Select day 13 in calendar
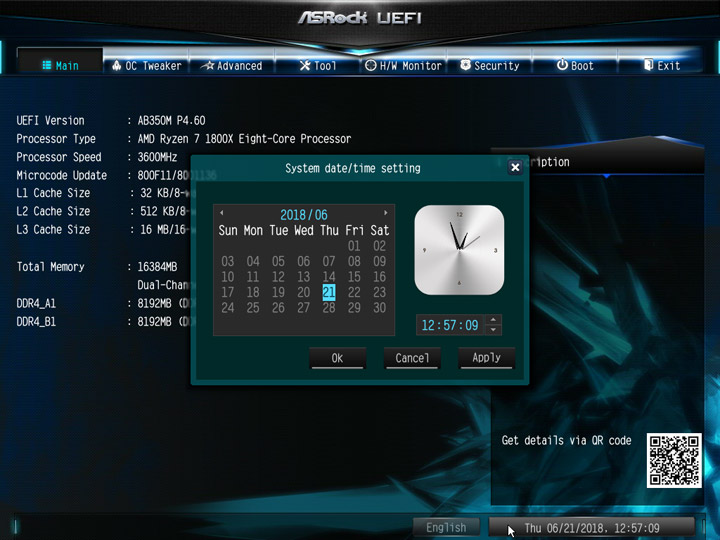Screen dimensions: 720x540 [304, 277]
